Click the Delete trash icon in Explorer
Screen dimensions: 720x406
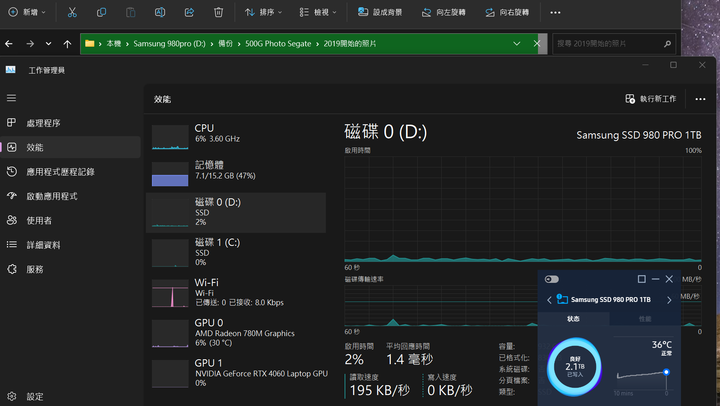click(219, 12)
